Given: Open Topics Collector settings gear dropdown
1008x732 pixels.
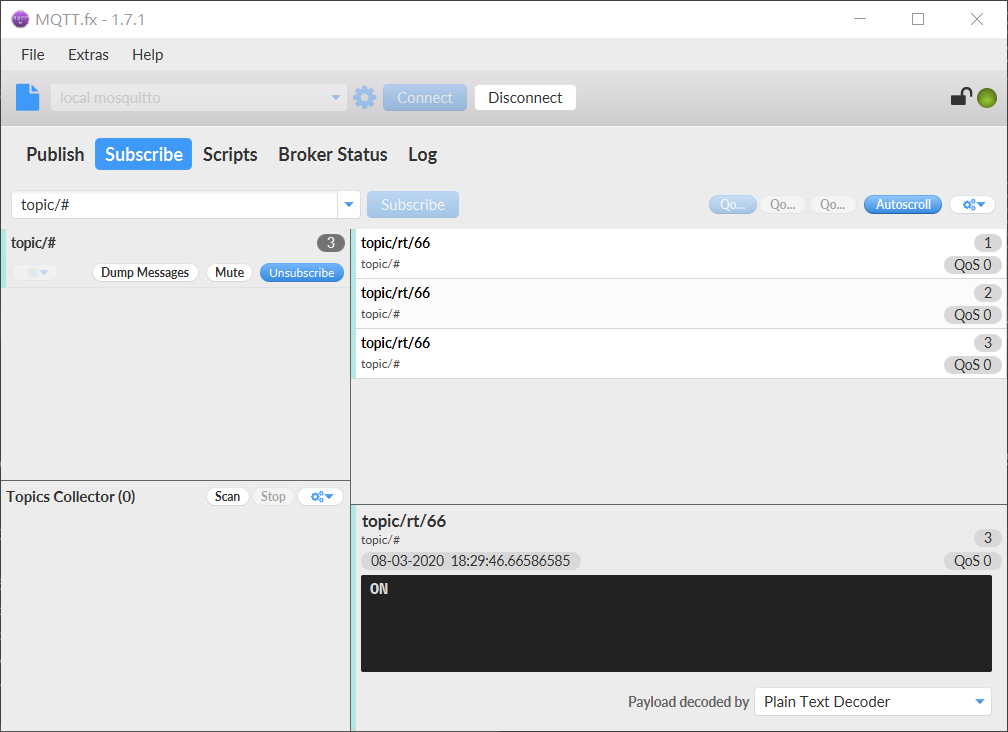Looking at the screenshot, I should click(x=321, y=496).
